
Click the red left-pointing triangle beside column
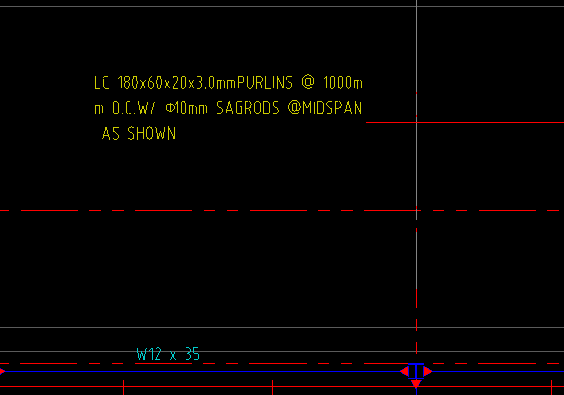[404, 371]
